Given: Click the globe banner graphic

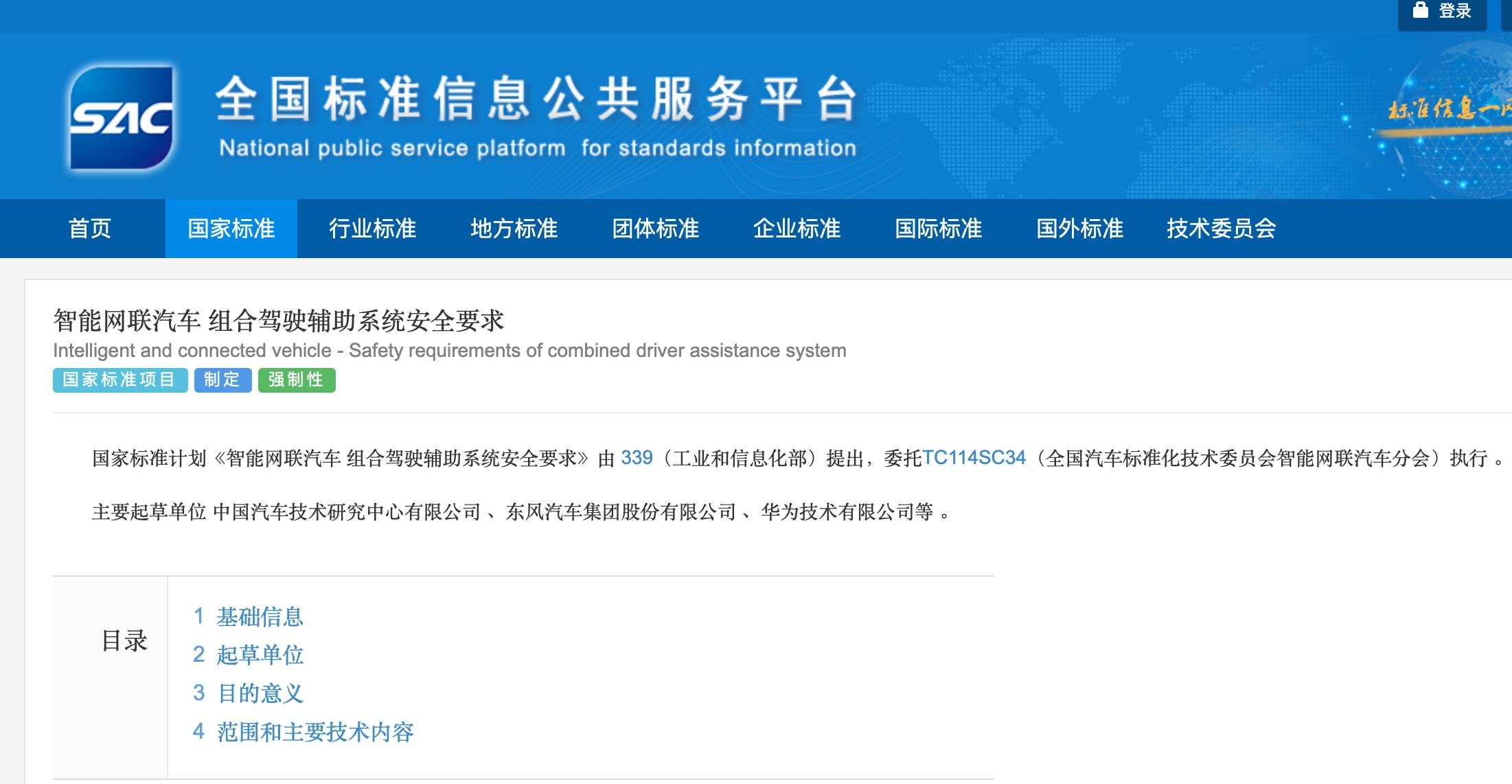Looking at the screenshot, I should coord(1442,117).
